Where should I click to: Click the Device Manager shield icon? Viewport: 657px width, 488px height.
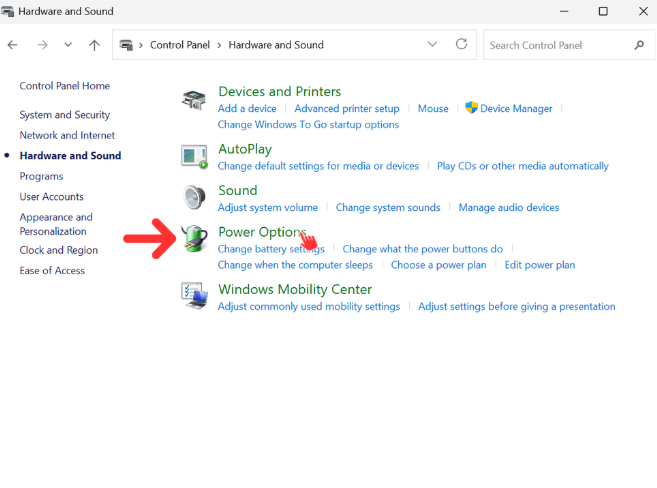click(x=471, y=108)
